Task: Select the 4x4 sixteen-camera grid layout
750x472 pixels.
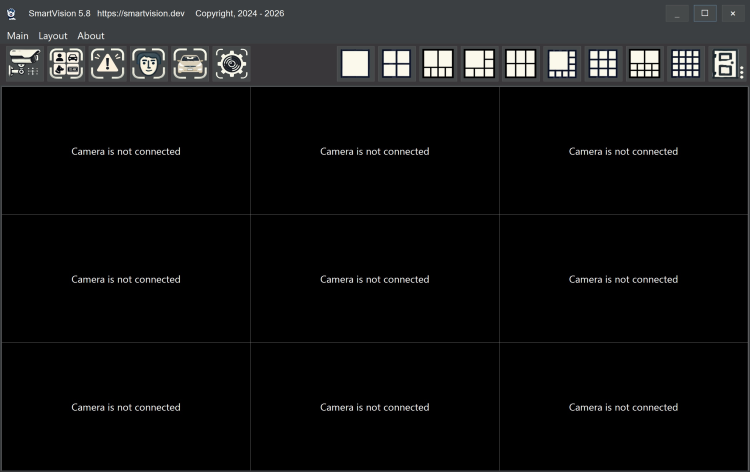Action: pos(685,64)
